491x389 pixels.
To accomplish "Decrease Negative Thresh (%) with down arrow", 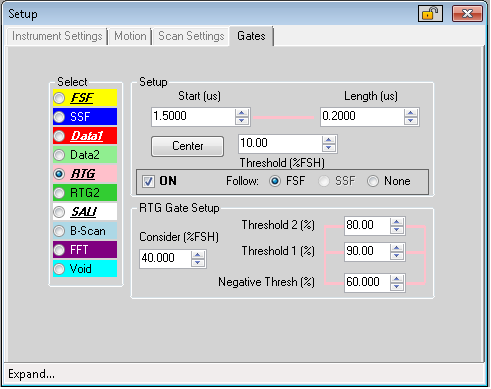I will tap(397, 287).
